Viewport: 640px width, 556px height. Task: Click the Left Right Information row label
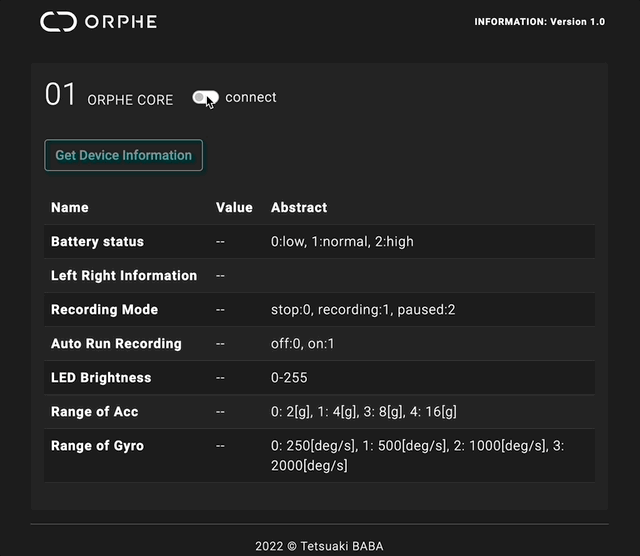point(124,276)
